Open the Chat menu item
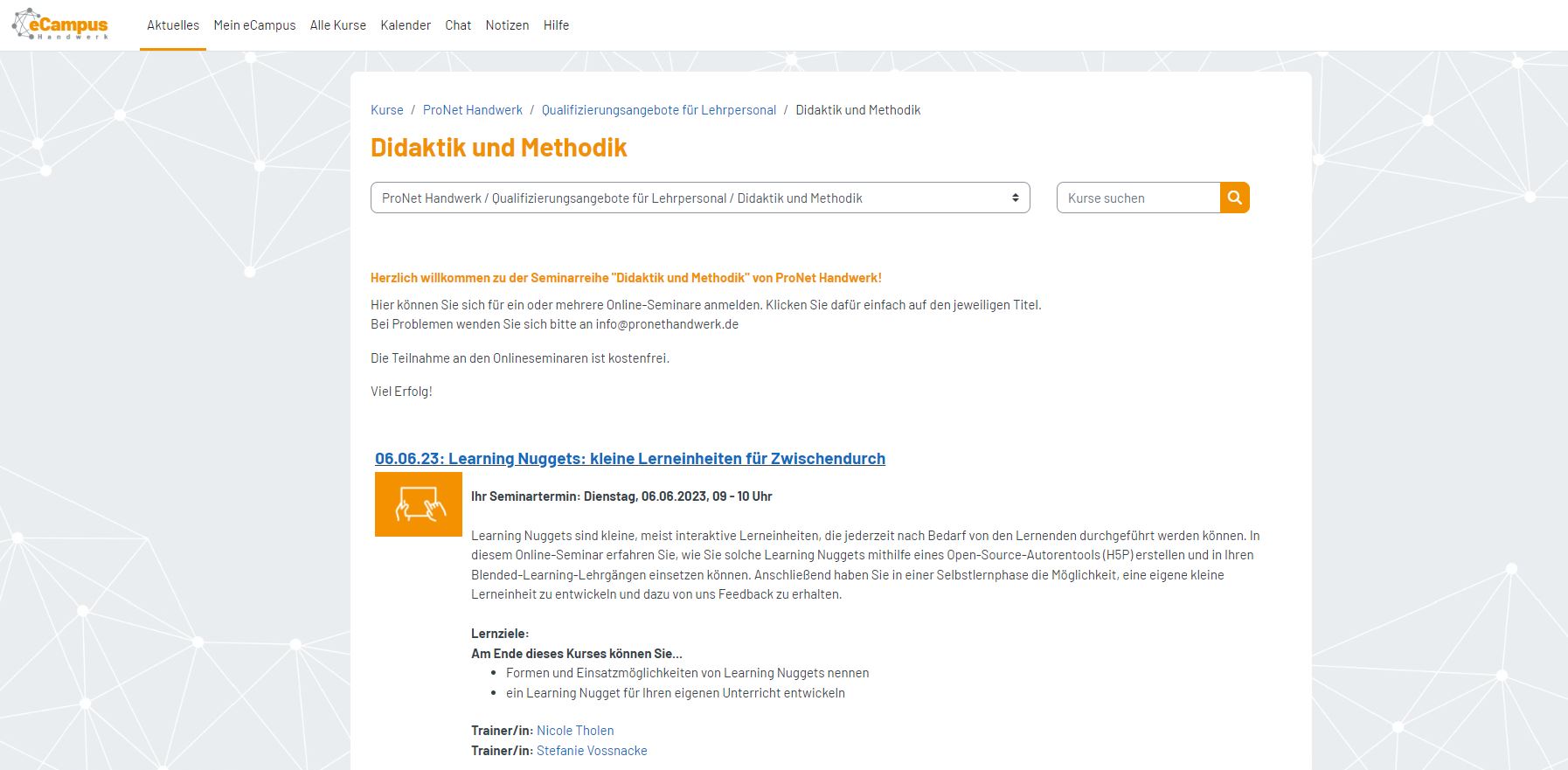The width and height of the screenshot is (1568, 770). coord(458,25)
